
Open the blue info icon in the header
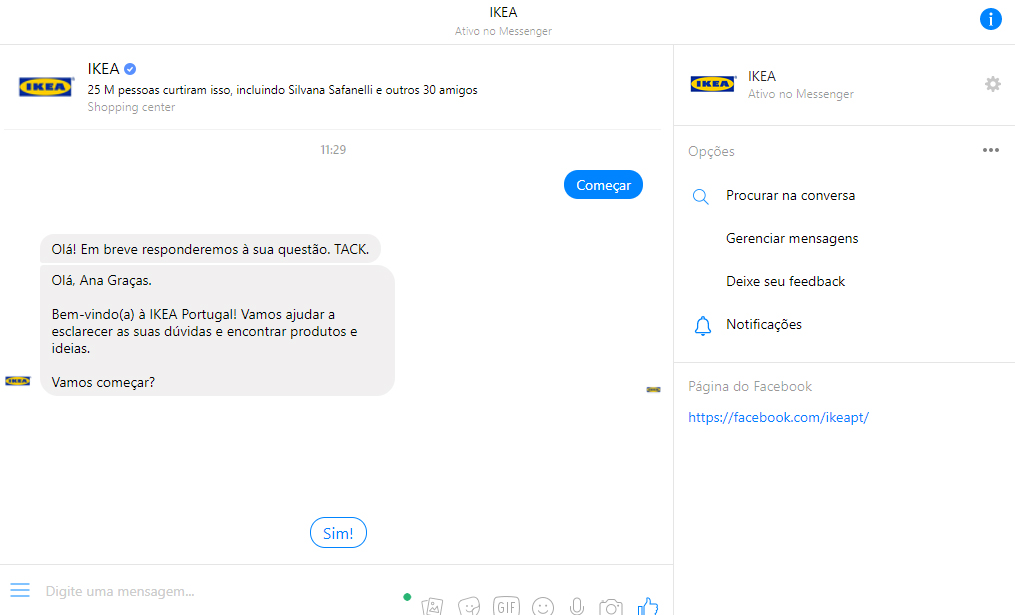[x=990, y=18]
